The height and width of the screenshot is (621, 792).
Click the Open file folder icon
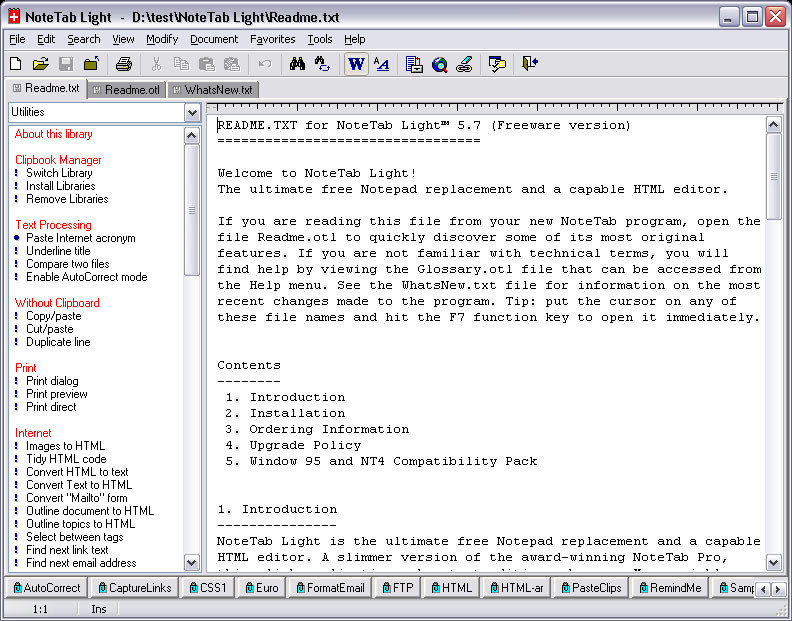click(40, 64)
